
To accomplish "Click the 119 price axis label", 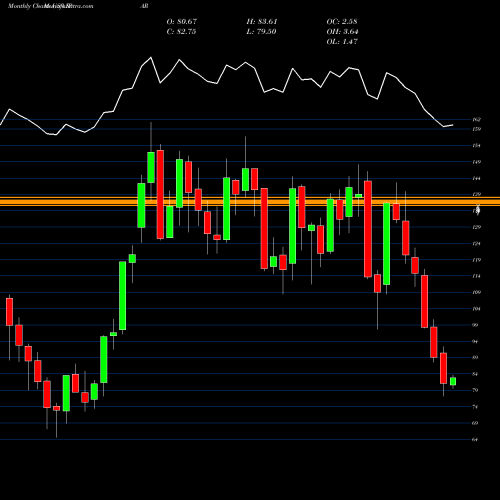I will tap(476, 260).
